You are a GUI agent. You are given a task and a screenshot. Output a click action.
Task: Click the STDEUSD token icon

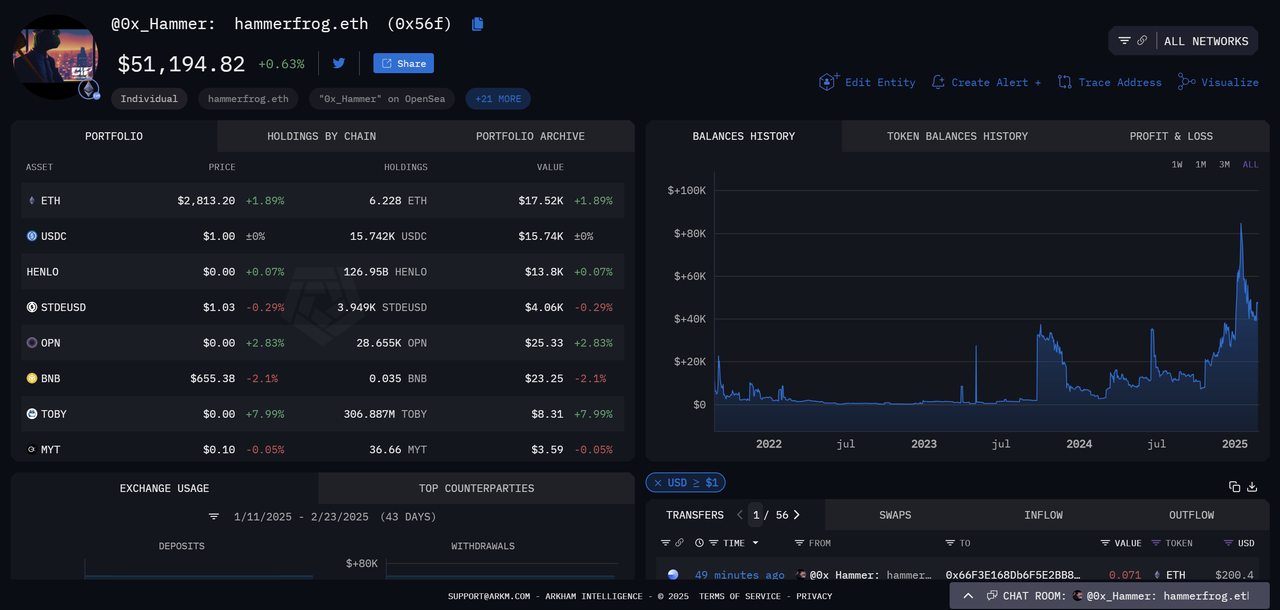[32, 307]
